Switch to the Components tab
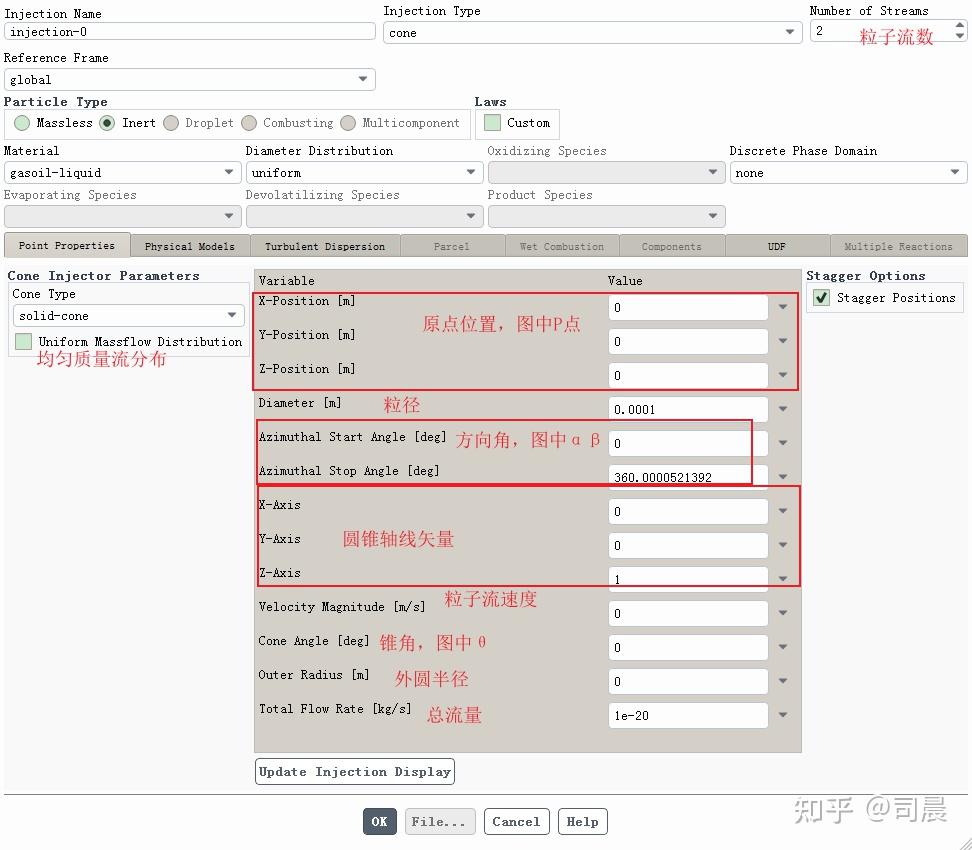 pyautogui.click(x=672, y=246)
